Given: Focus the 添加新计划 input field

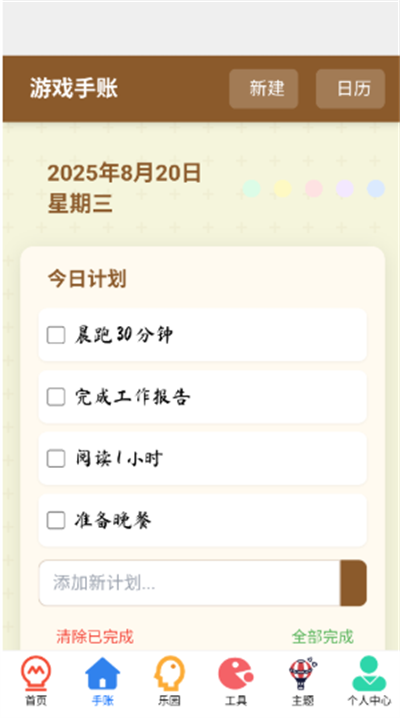Looking at the screenshot, I should (189, 583).
